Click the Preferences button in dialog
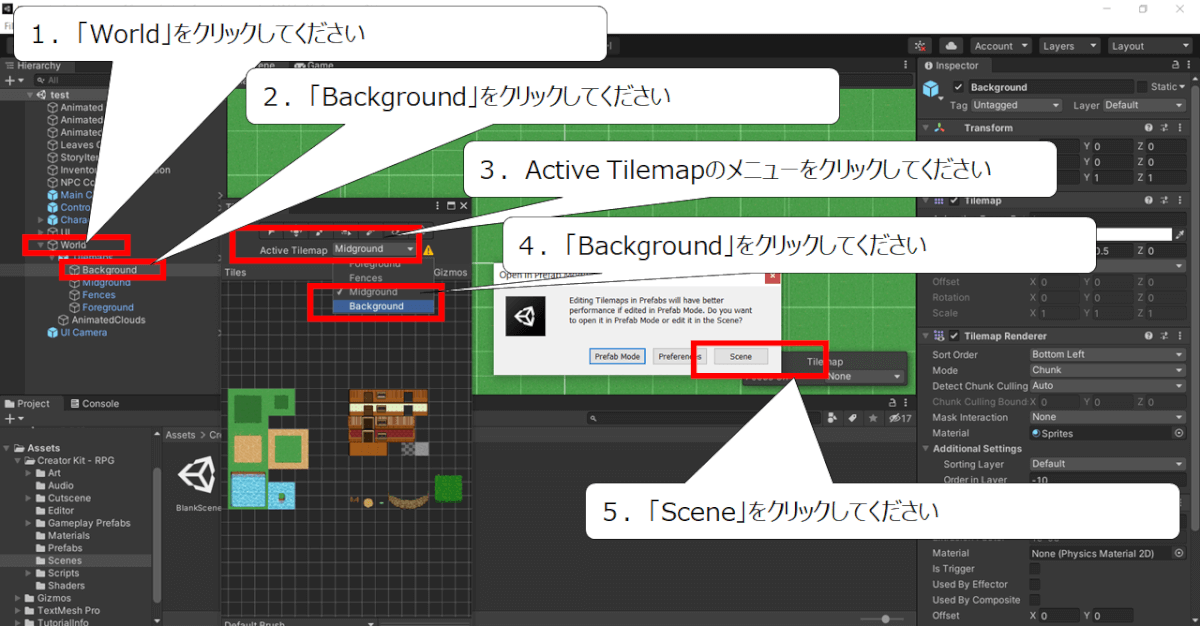 click(x=679, y=356)
